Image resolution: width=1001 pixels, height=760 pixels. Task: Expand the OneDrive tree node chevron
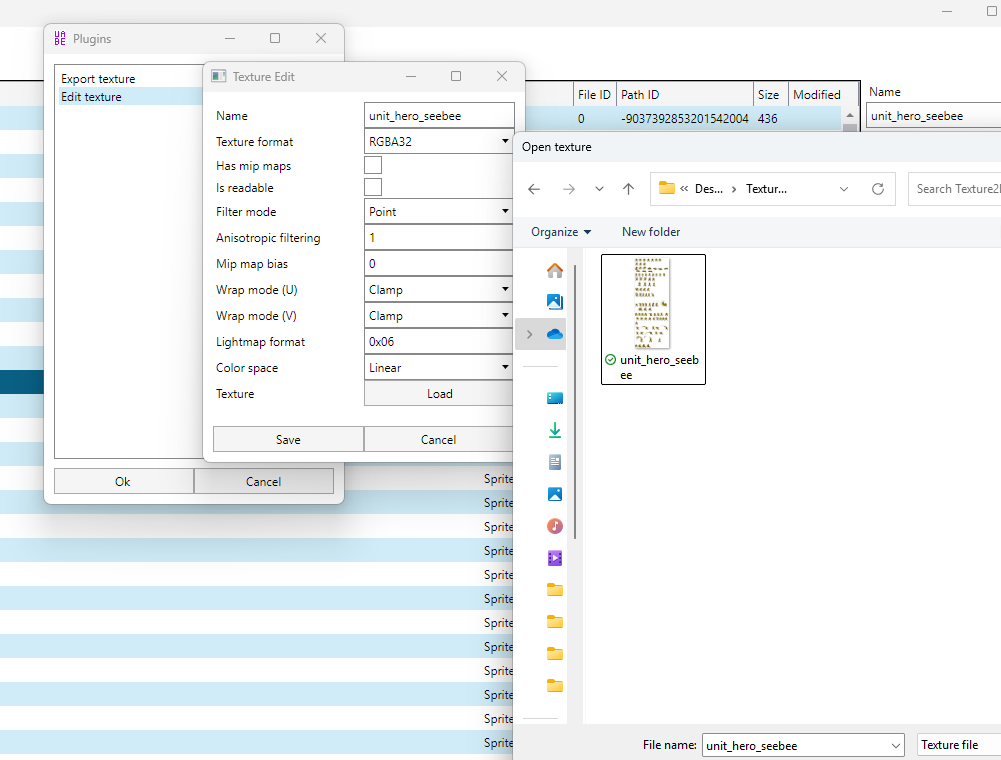(x=528, y=334)
